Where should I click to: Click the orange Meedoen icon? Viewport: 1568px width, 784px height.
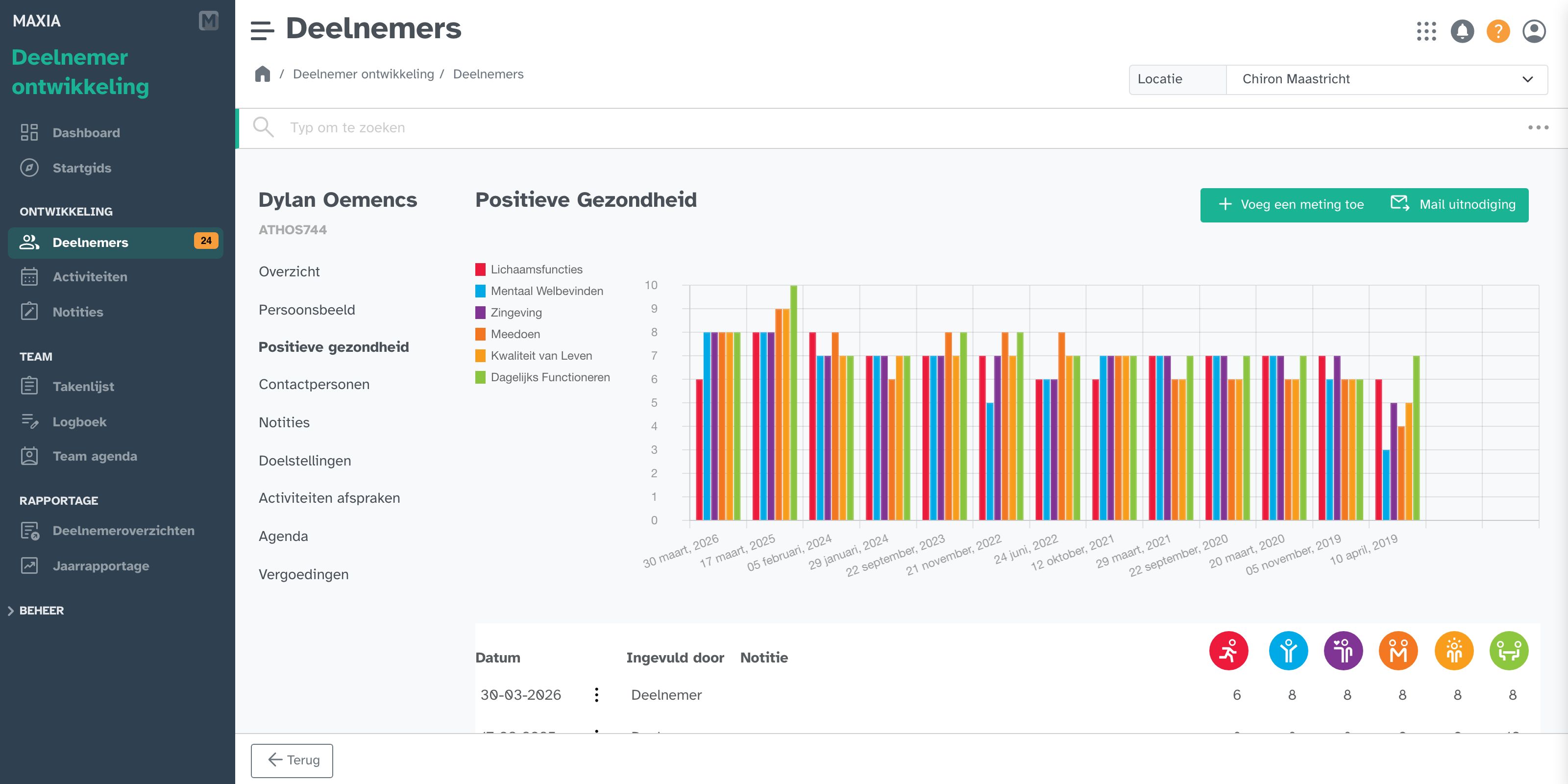point(1398,651)
